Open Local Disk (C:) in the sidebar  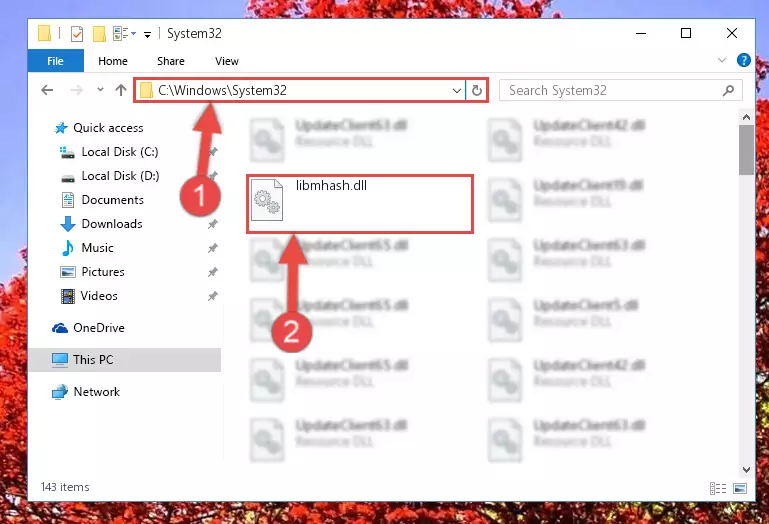[x=120, y=152]
